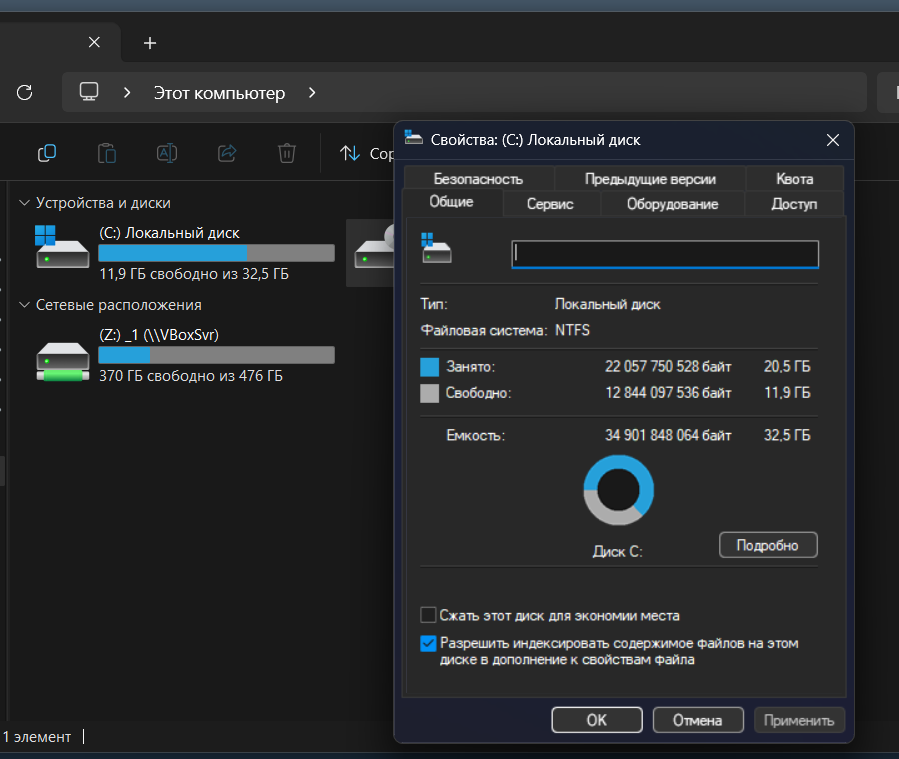Click the NTFS file system value
The image size is (899, 759).
tap(572, 330)
